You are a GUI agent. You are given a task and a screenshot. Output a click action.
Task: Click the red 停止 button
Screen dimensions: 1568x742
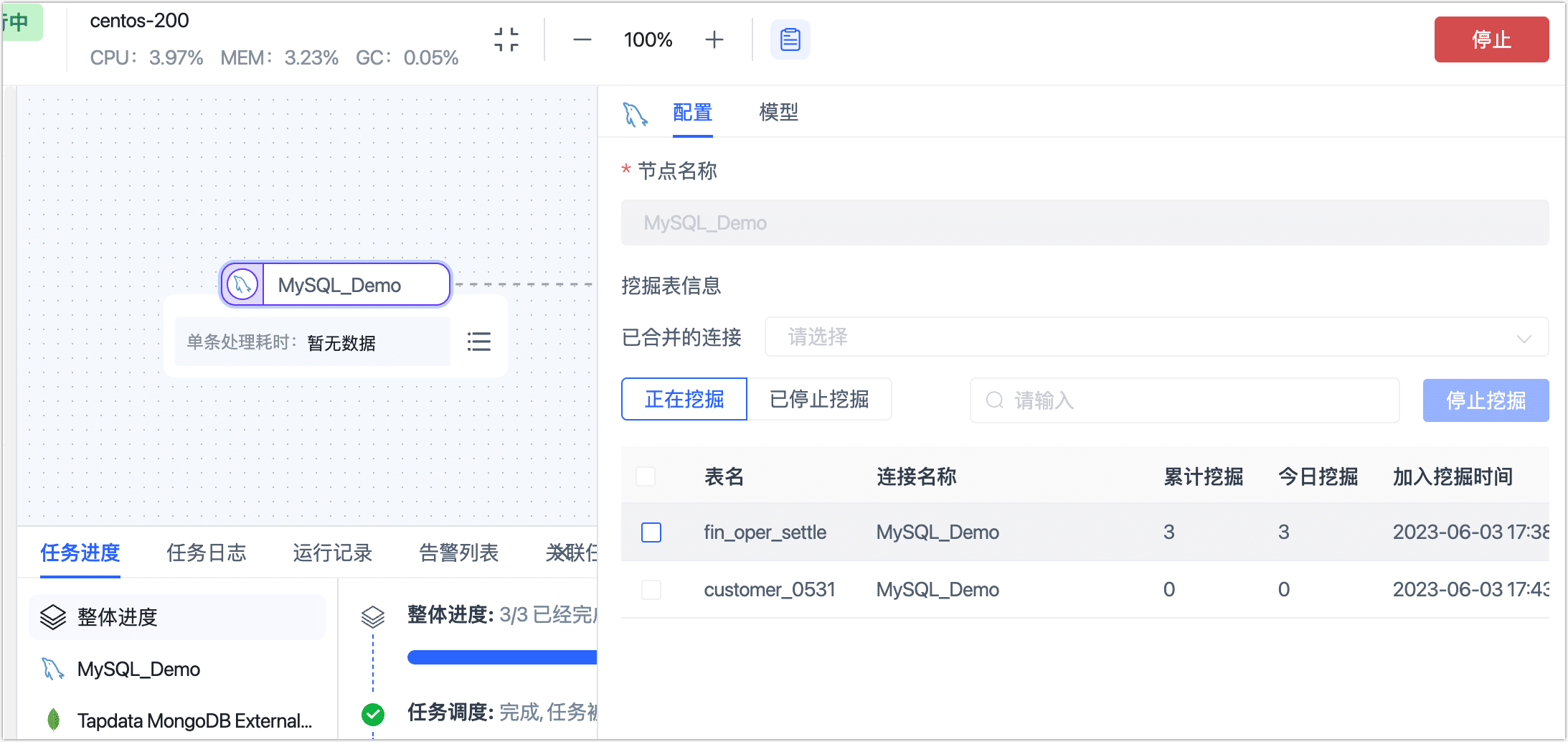pos(1491,39)
